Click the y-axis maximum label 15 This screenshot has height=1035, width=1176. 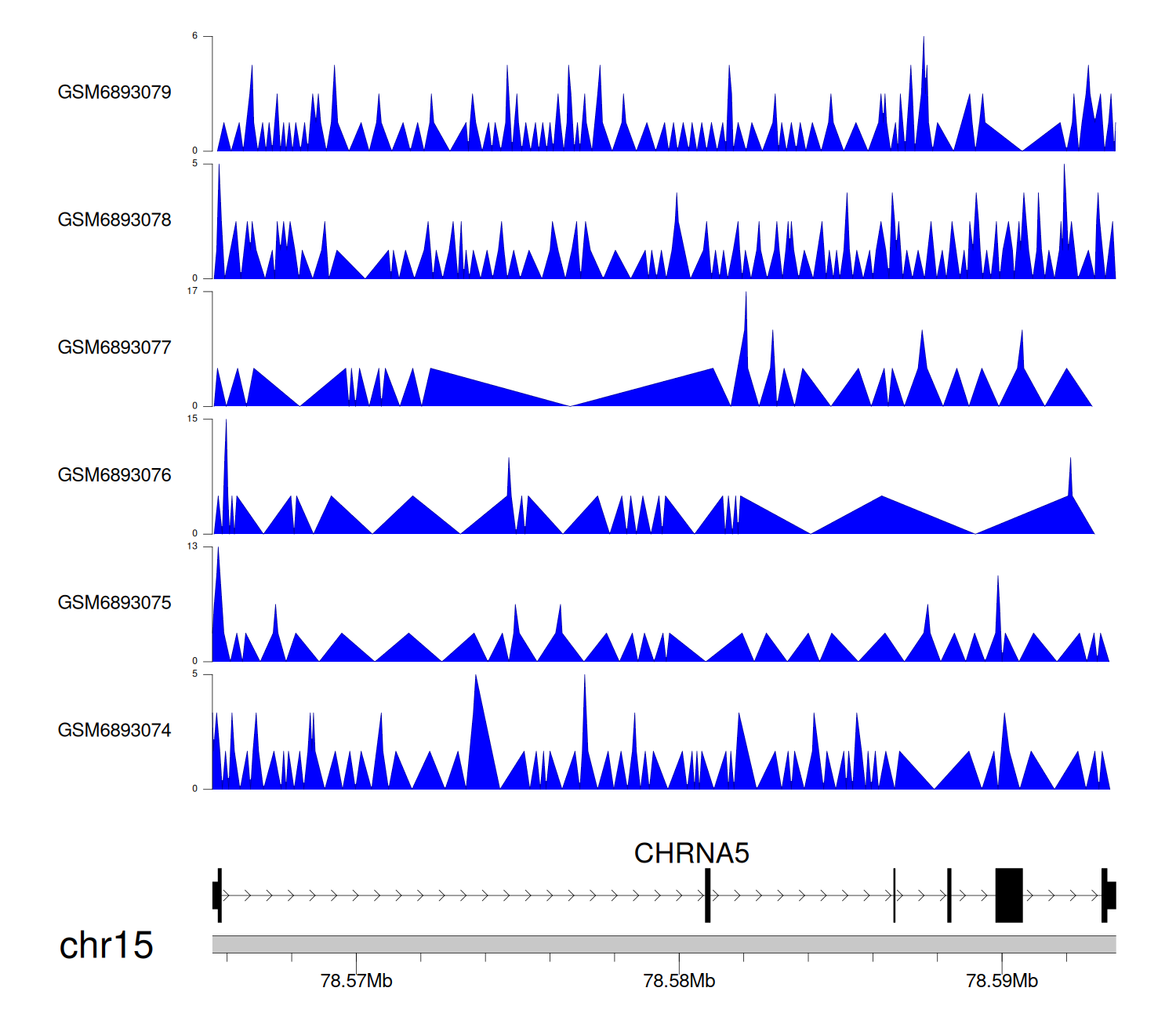(192, 419)
